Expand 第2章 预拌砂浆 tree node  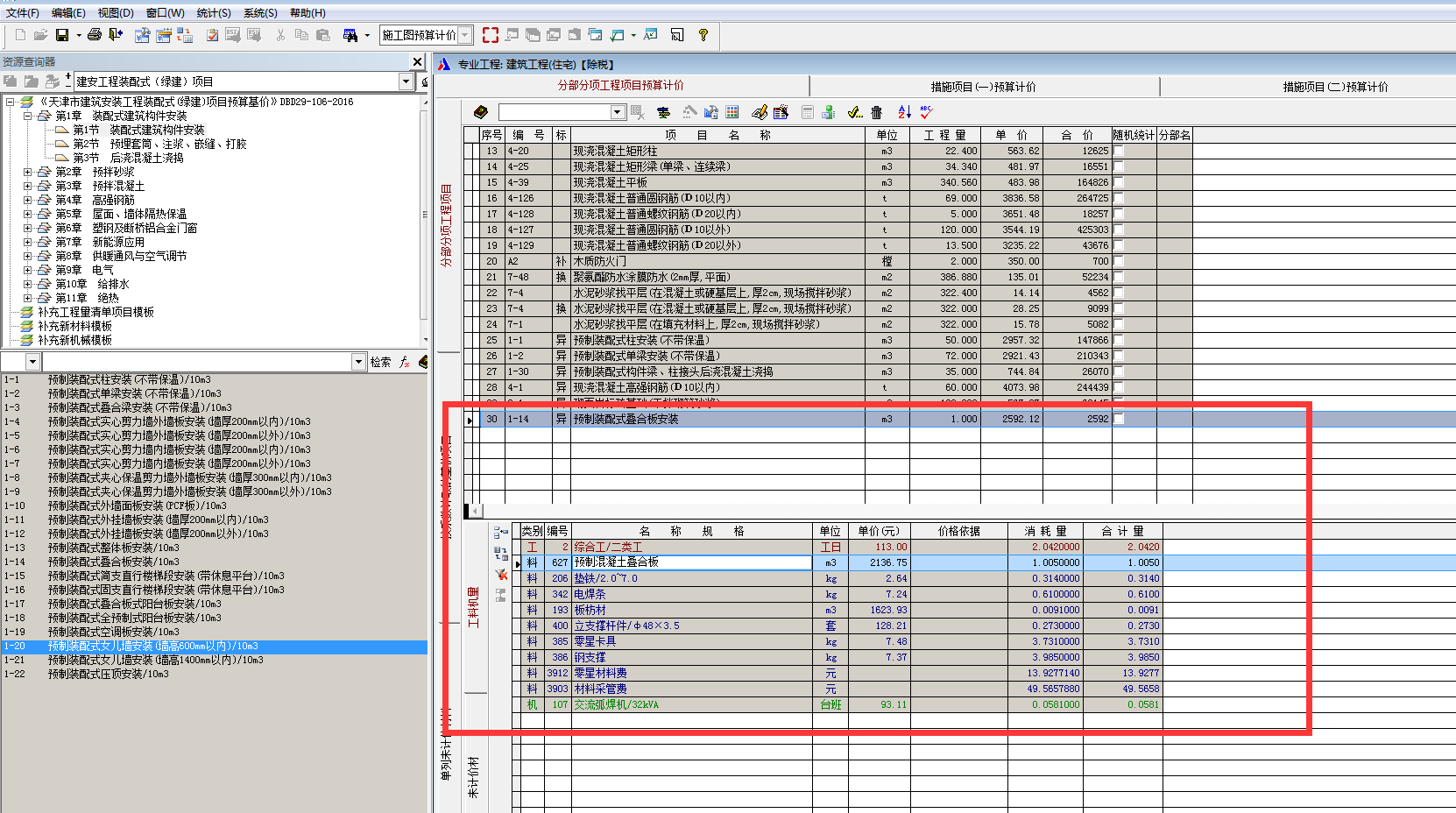point(28,172)
